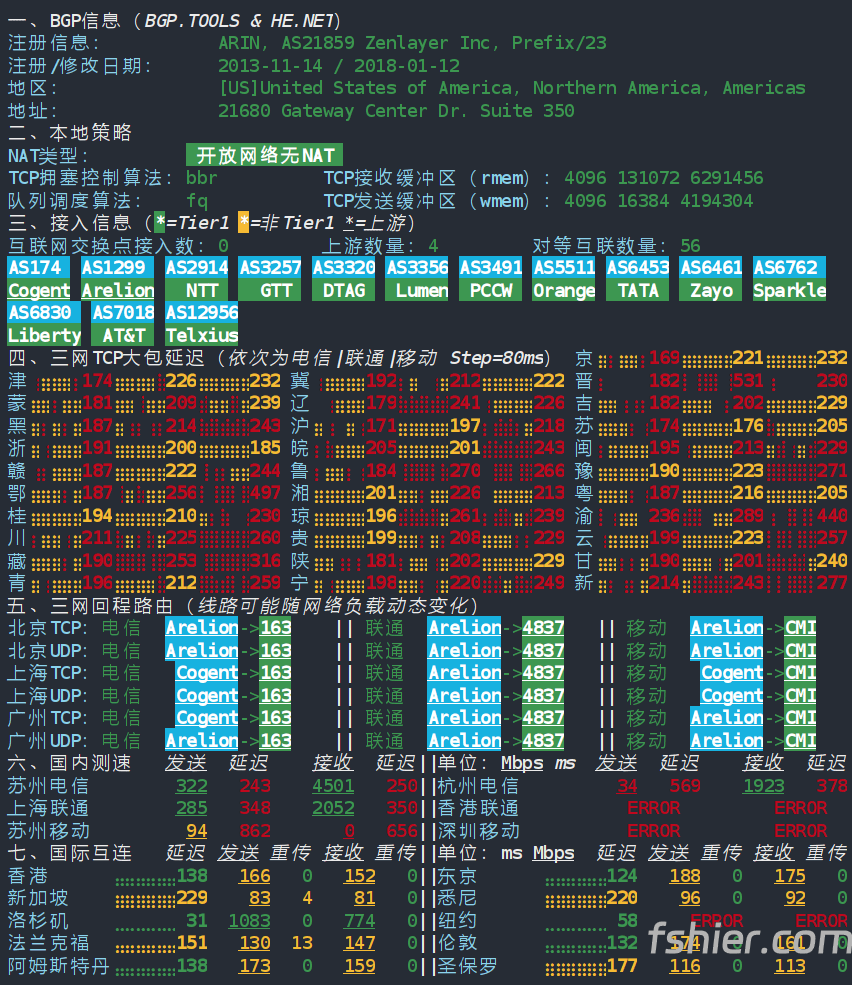Select the AS6453 badge
This screenshot has height=985, width=852.
(637, 268)
